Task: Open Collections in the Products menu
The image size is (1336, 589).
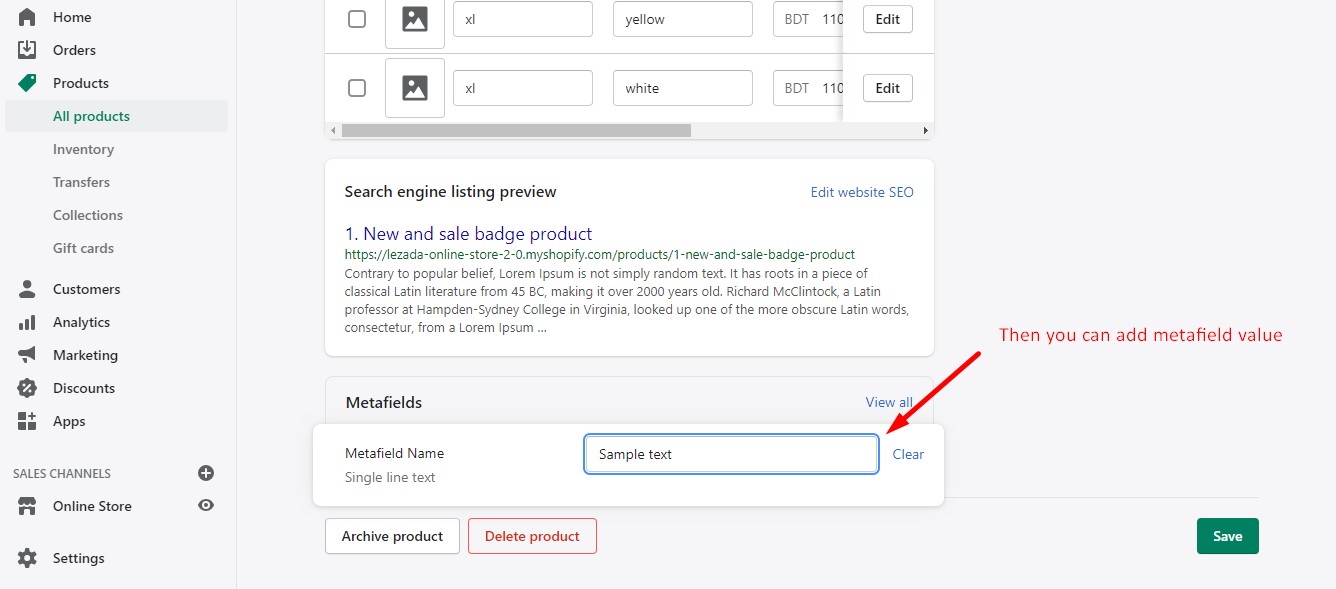Action: (x=87, y=215)
